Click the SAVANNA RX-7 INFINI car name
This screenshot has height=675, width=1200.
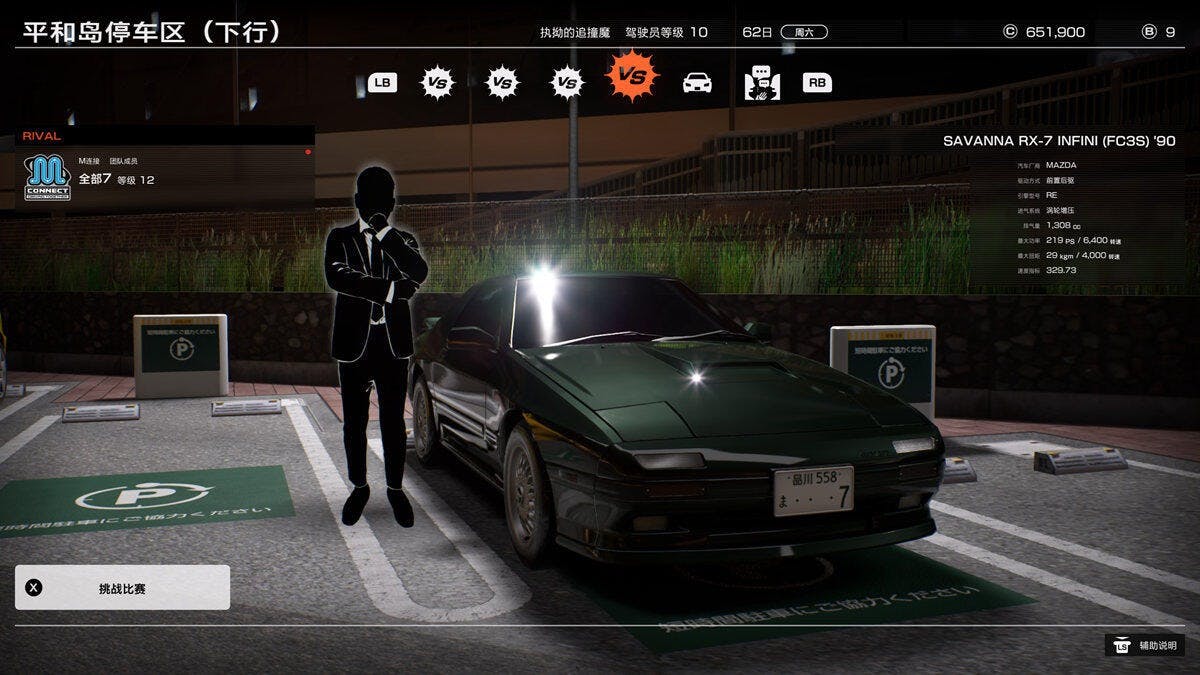(1059, 141)
